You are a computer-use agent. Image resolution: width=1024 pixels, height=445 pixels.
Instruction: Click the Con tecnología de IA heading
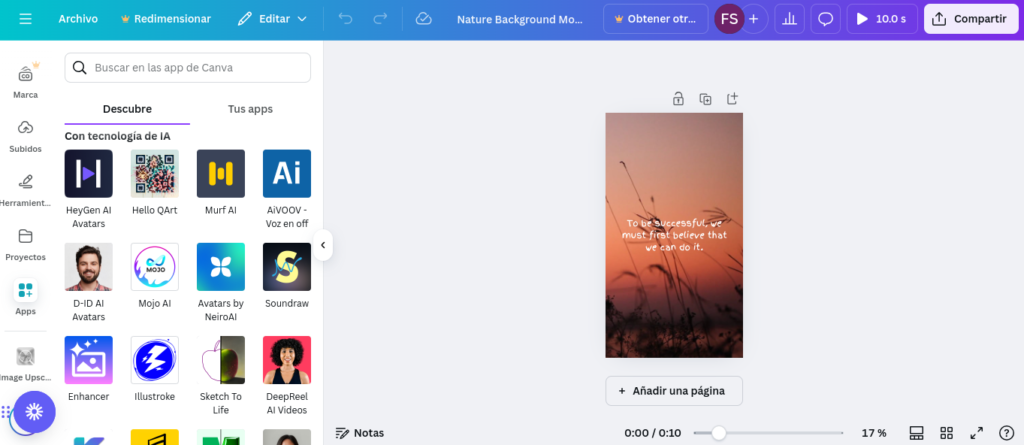coord(118,136)
